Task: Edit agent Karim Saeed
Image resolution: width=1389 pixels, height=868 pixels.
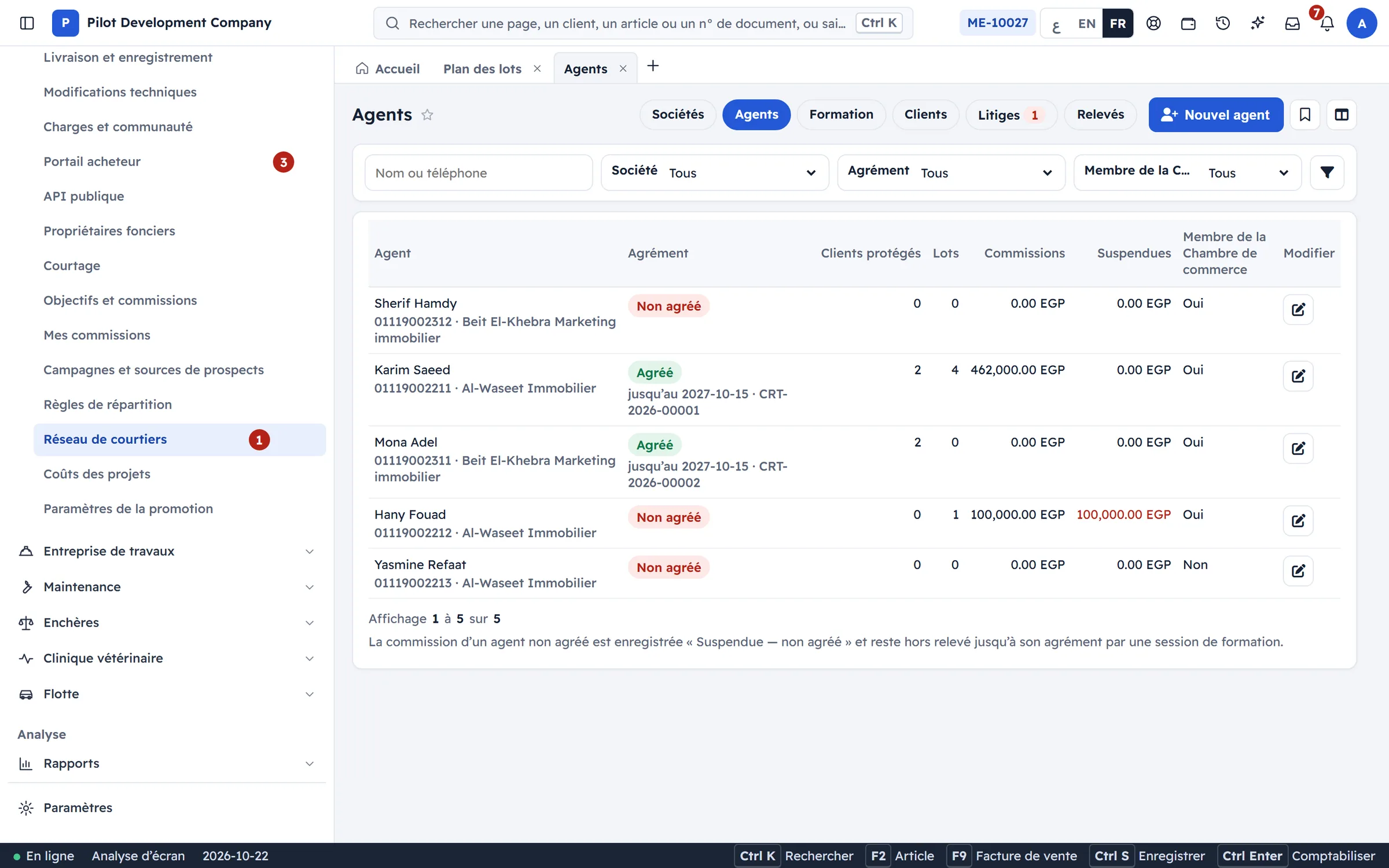Action: click(1298, 376)
